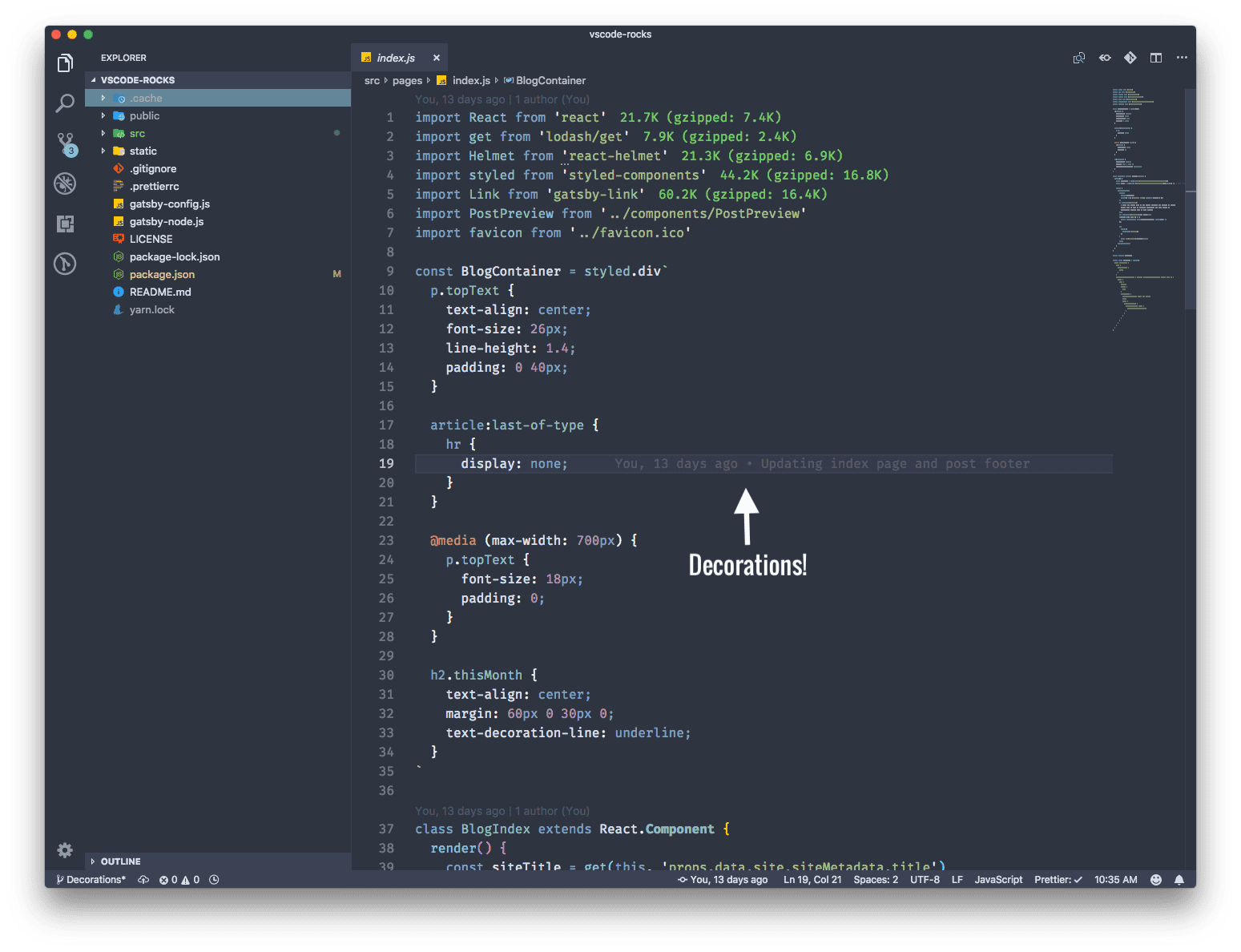This screenshot has height=952, width=1241.
Task: Open the Extensions view
Action: 65,224
